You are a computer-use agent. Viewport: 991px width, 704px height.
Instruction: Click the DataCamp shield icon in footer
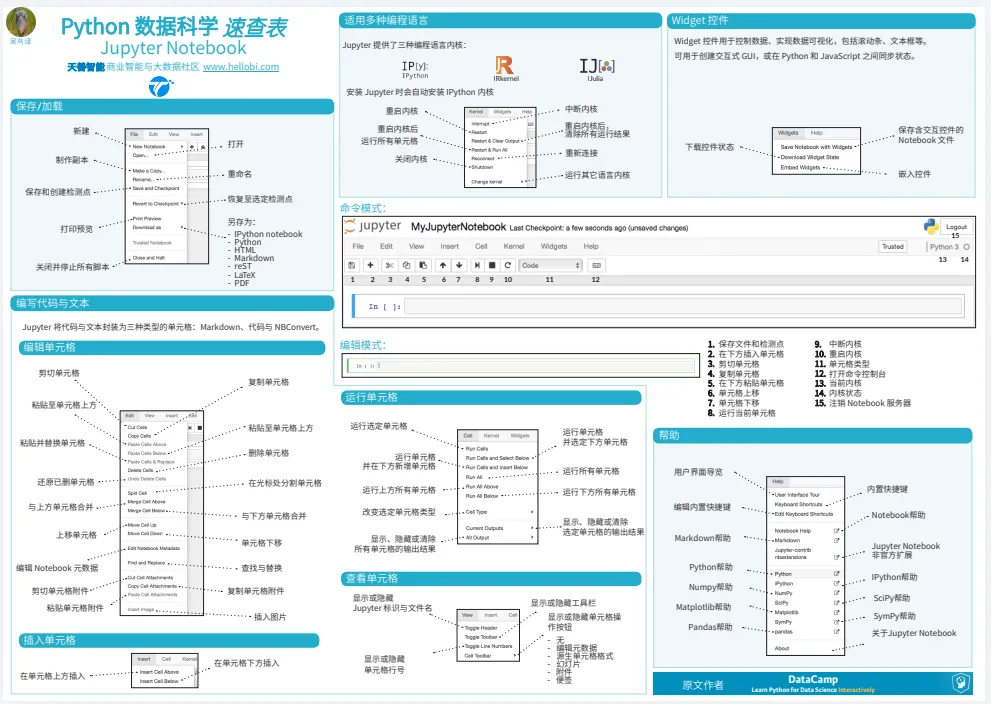tap(961, 683)
